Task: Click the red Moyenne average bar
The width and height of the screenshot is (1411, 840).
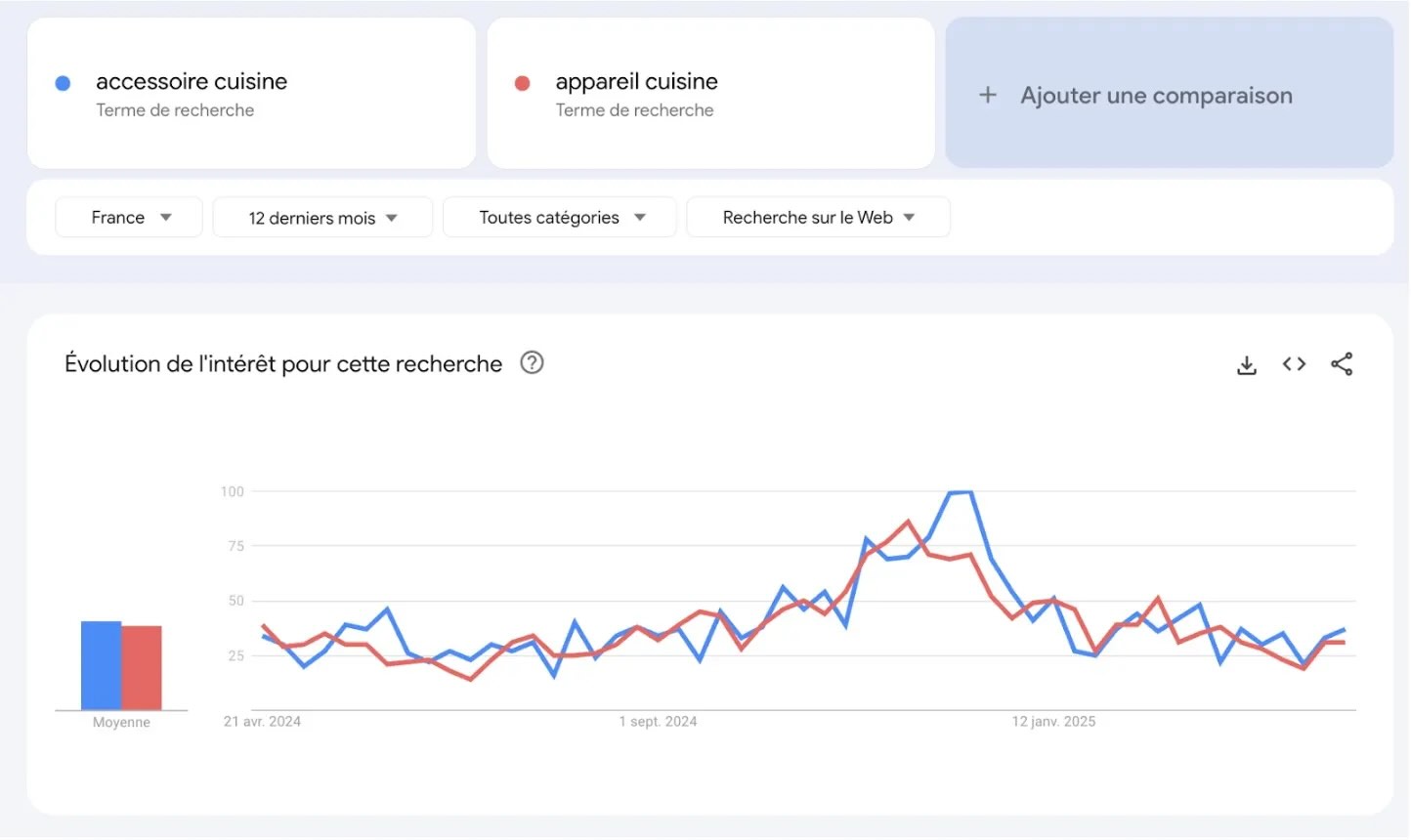Action: tap(143, 664)
